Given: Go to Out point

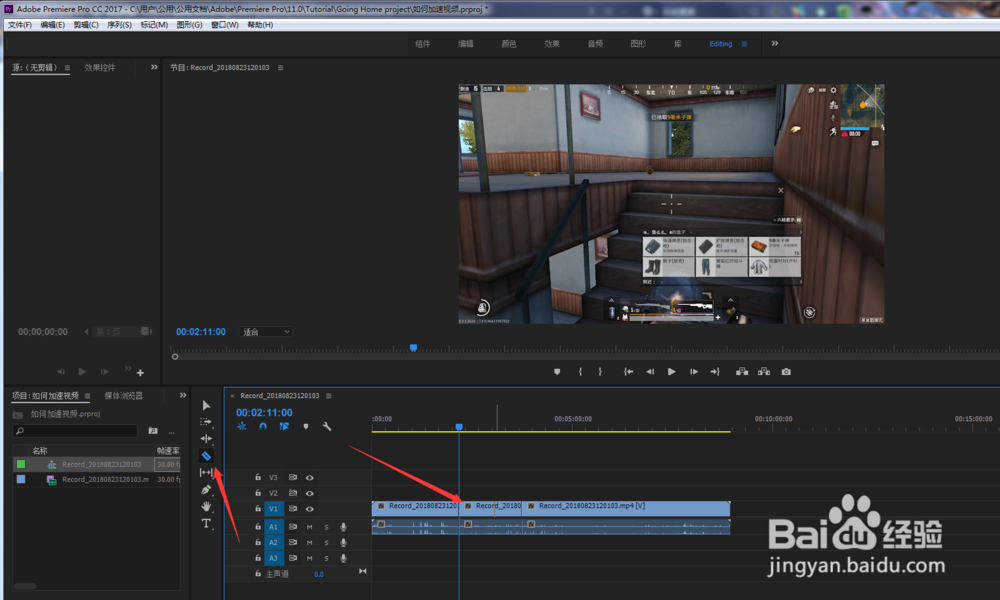Looking at the screenshot, I should coord(715,372).
